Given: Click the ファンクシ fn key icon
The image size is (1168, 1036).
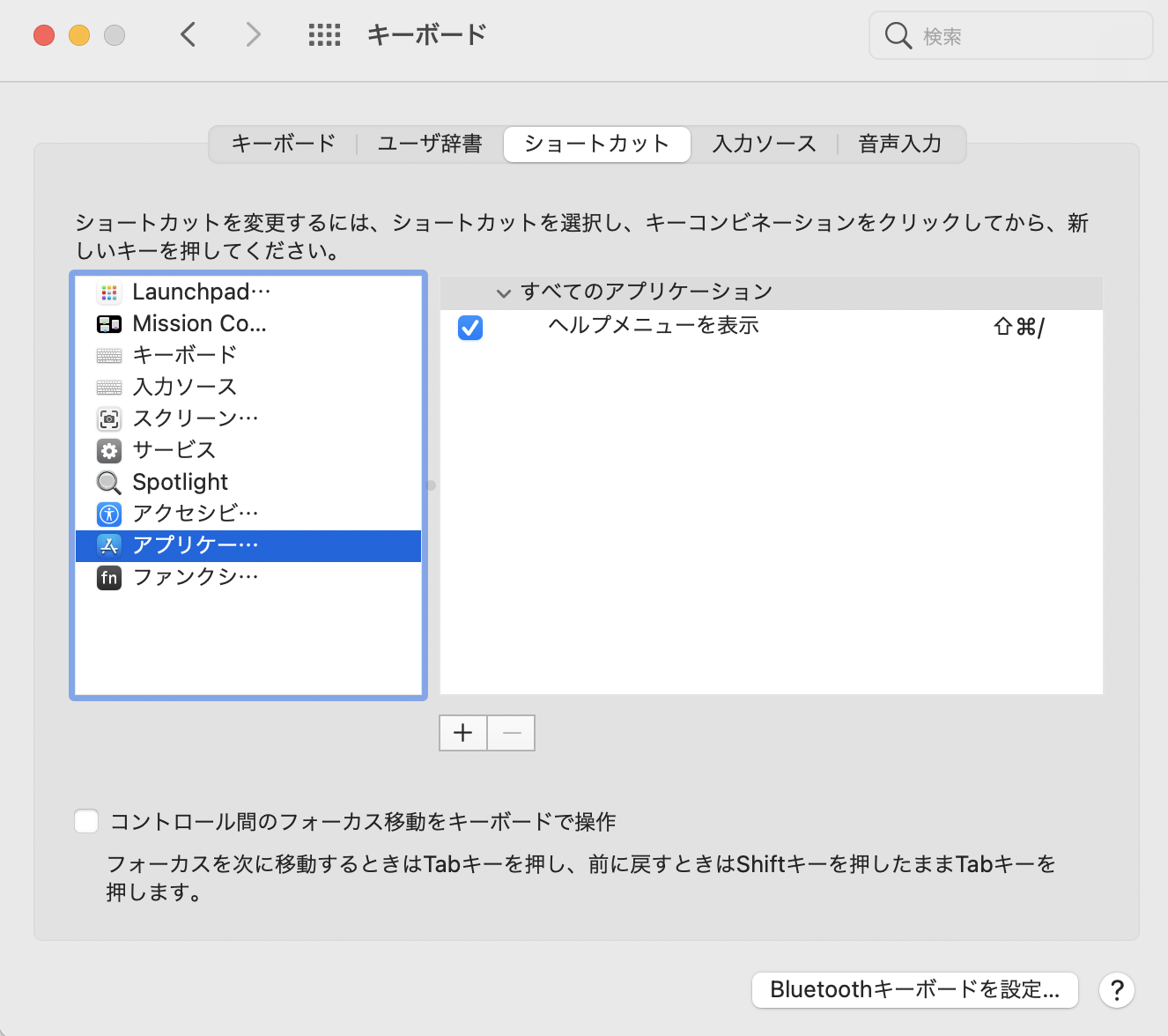Looking at the screenshot, I should (x=109, y=578).
